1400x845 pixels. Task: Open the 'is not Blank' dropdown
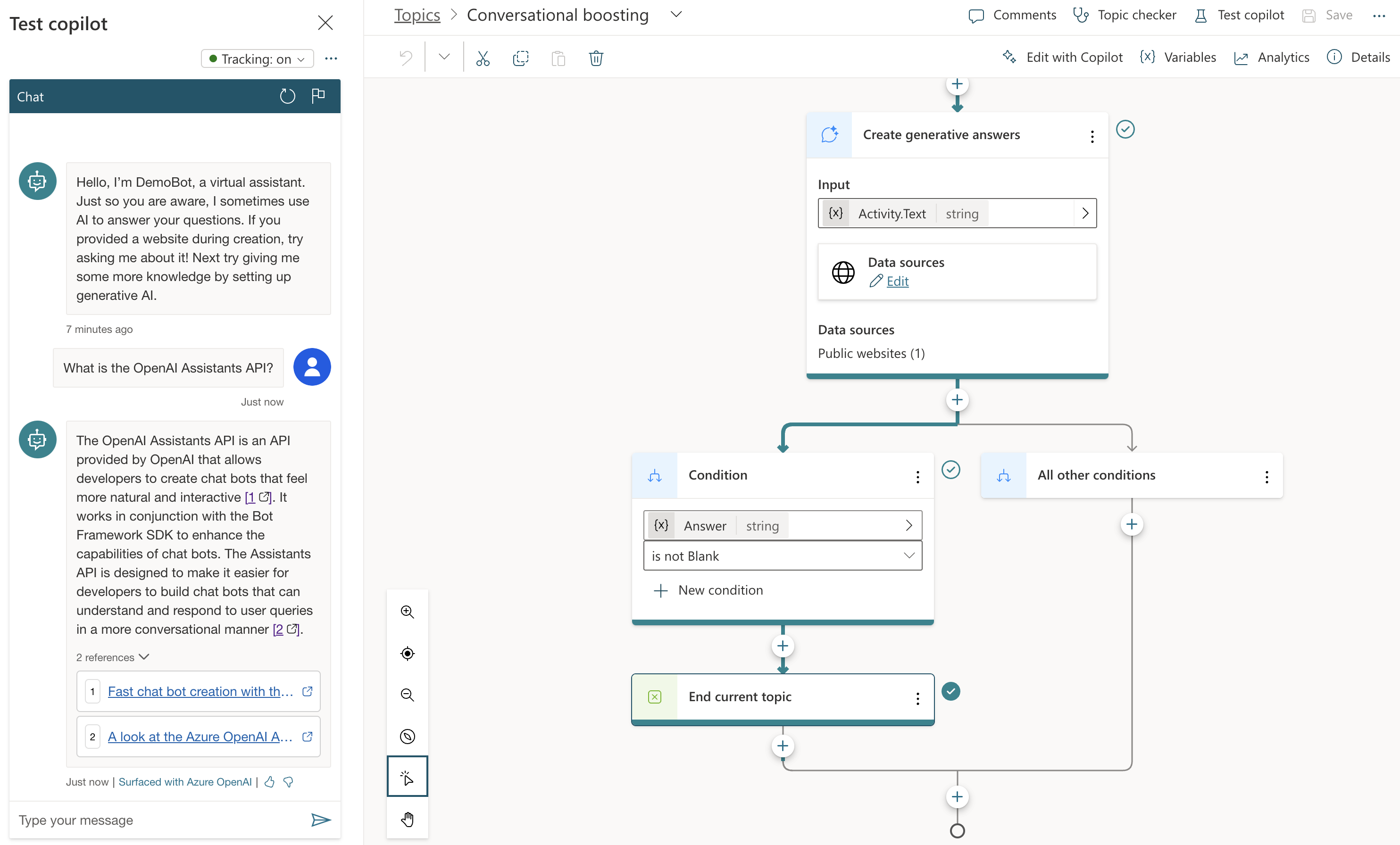point(782,556)
